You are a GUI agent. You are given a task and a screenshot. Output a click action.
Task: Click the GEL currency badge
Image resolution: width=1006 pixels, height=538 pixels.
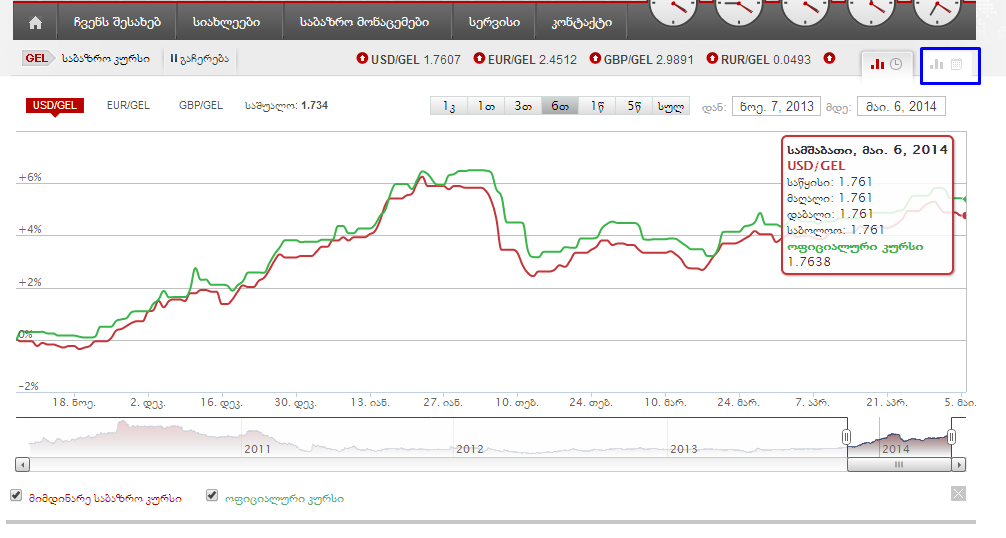point(36,58)
